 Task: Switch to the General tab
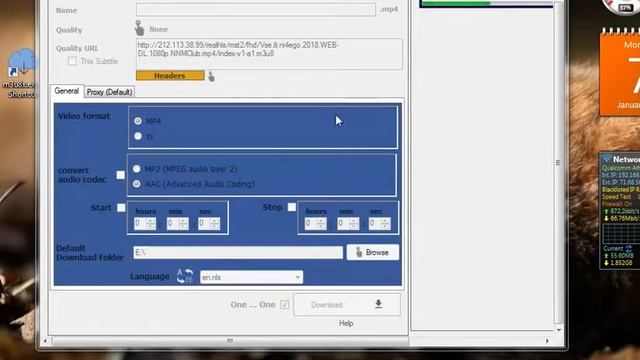coord(67,91)
